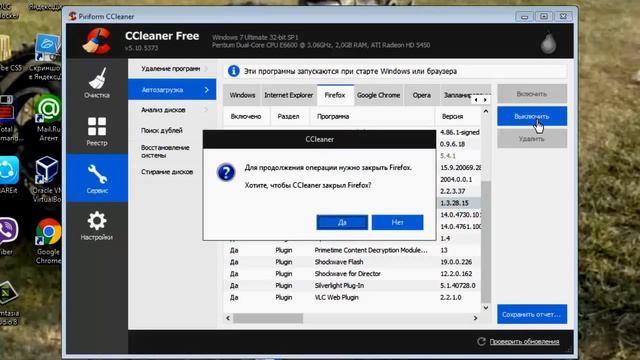Click the CCleaner logo icon
640x360 pixels.
pos(97,41)
